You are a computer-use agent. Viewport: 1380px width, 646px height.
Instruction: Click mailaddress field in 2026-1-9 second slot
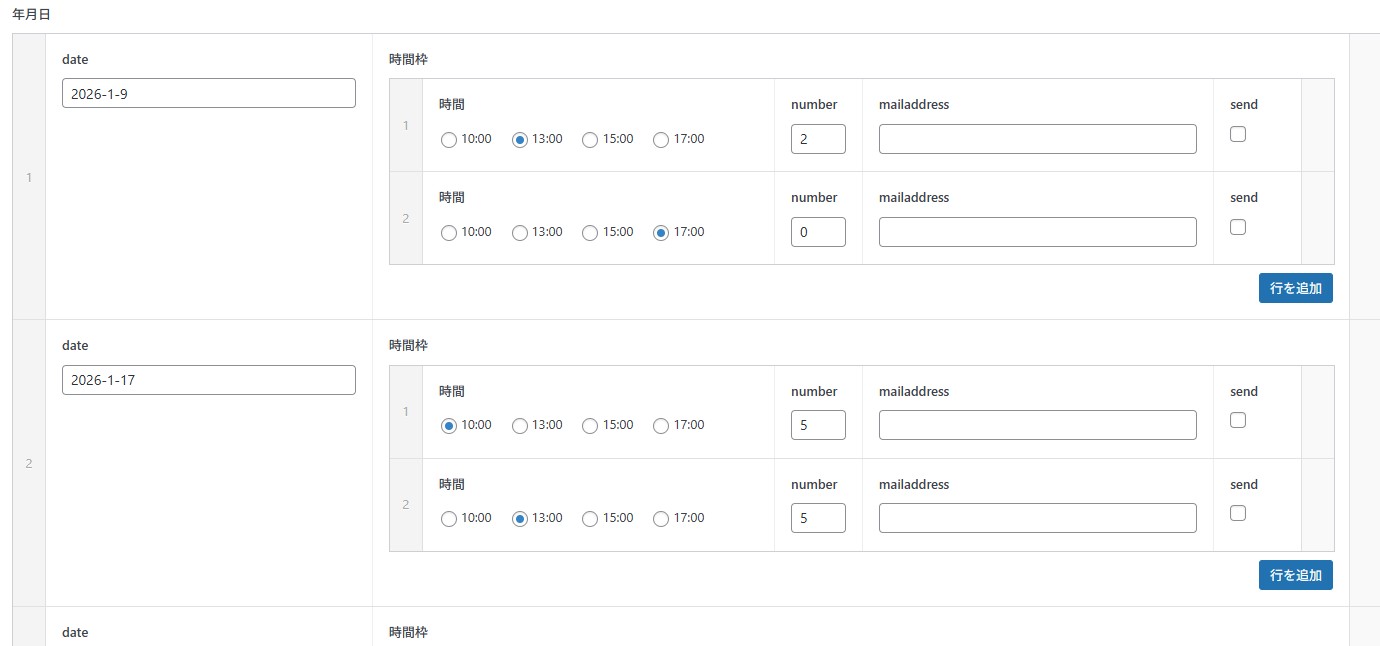pyautogui.click(x=1037, y=232)
